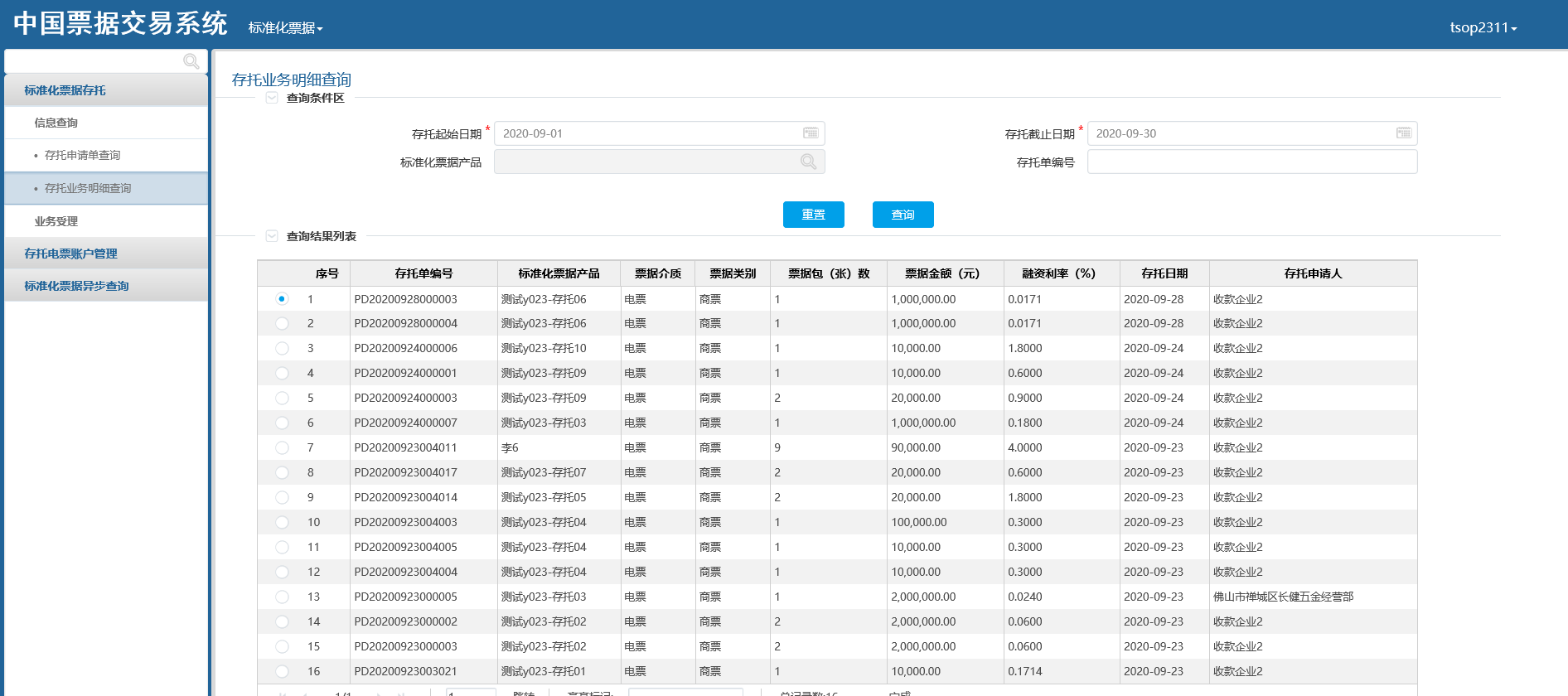This screenshot has height=696, width=1568.
Task: Open 信息查询 sidebar section
Action: (x=106, y=123)
